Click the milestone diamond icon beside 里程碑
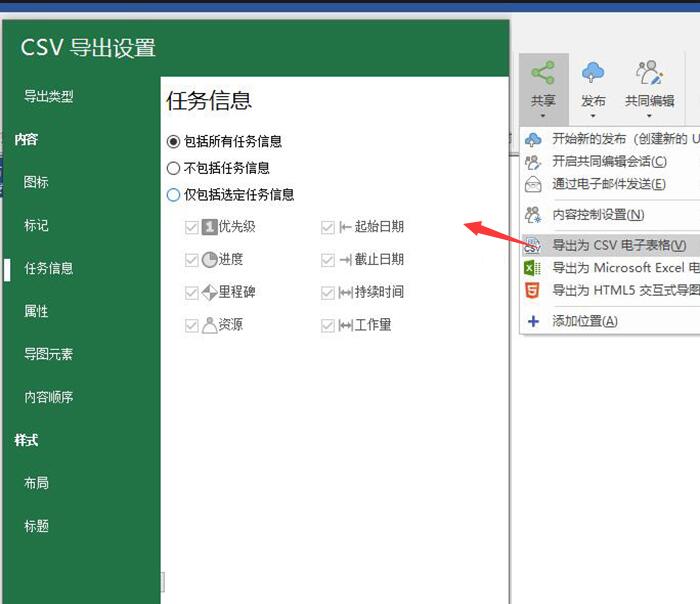 [x=209, y=293]
